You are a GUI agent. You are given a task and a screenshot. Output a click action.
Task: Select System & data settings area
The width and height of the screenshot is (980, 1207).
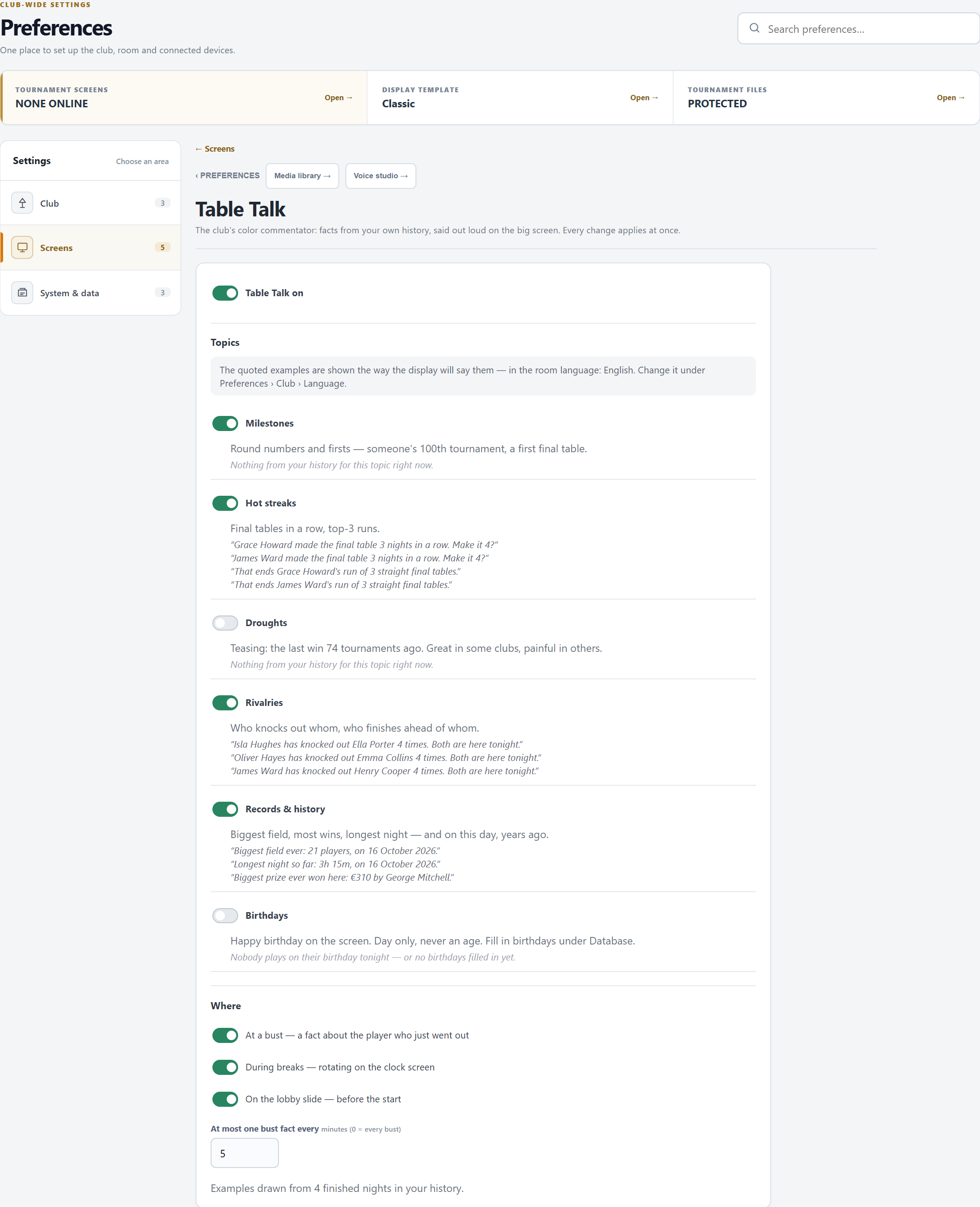(x=90, y=292)
